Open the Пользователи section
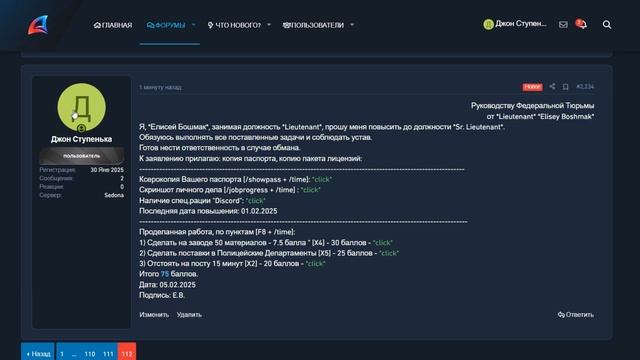 point(313,25)
